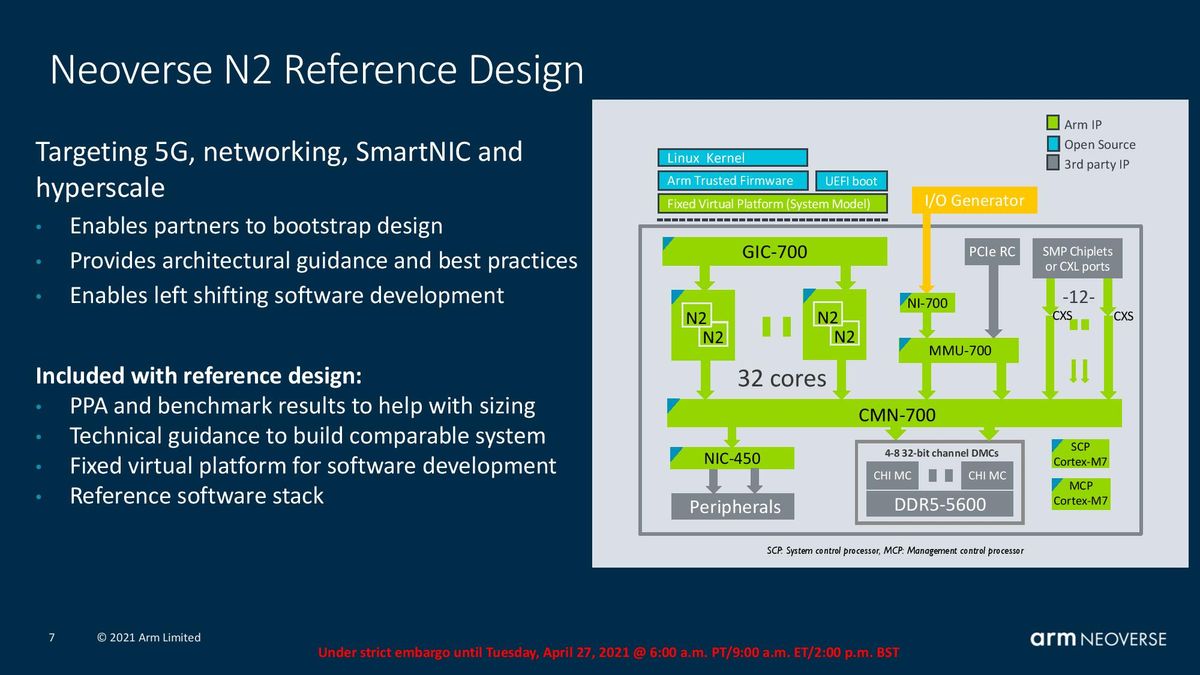
Task: Click the '© 2021 Arm Limited' copyright text
Action: 149,637
